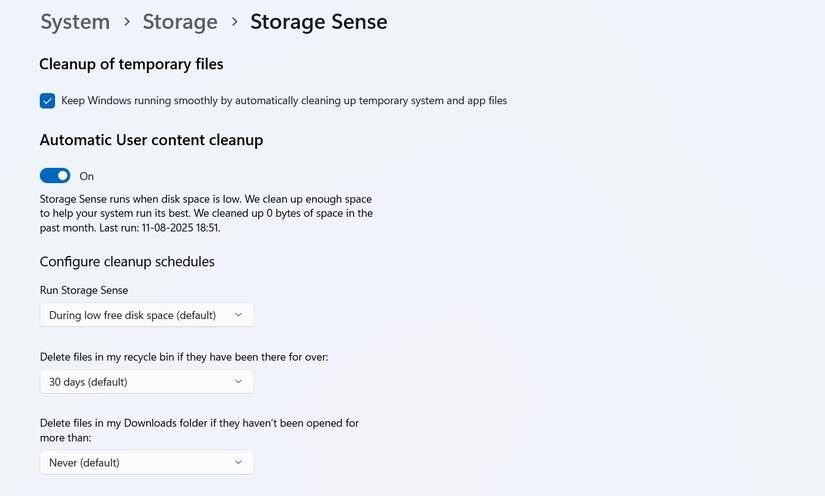Click the "Run Storage Sense" field label
This screenshot has height=496, width=825.
84,290
